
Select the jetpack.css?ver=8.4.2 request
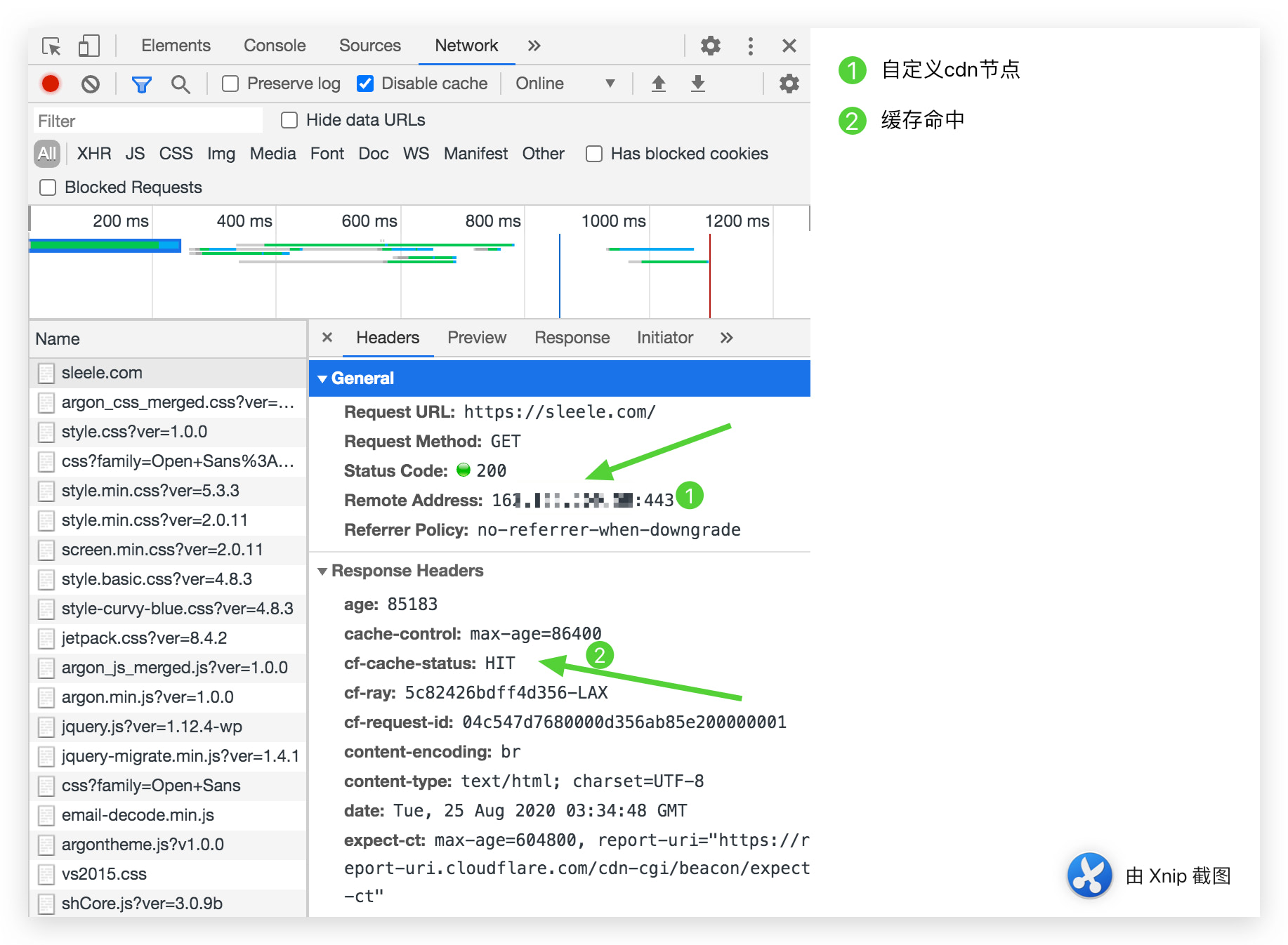(144, 638)
